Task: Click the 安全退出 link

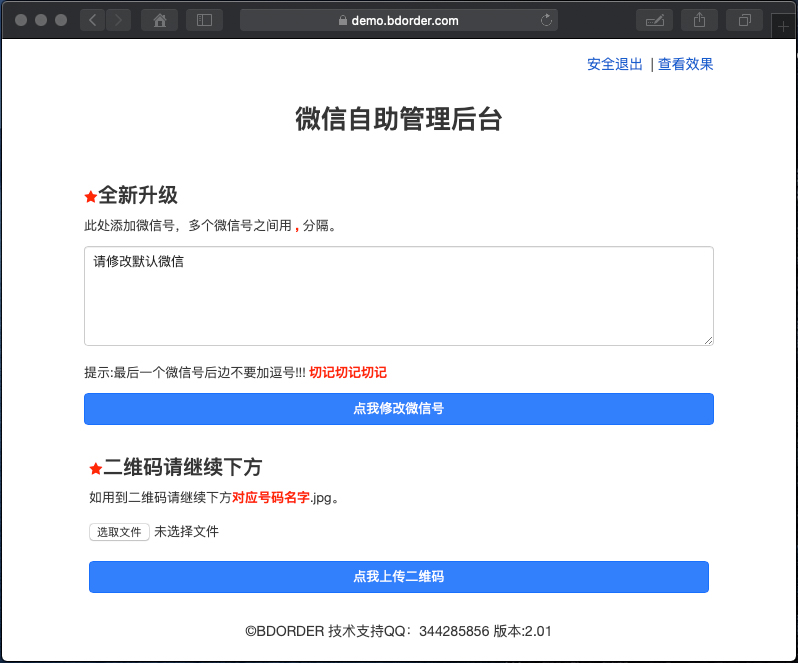Action: 615,65
